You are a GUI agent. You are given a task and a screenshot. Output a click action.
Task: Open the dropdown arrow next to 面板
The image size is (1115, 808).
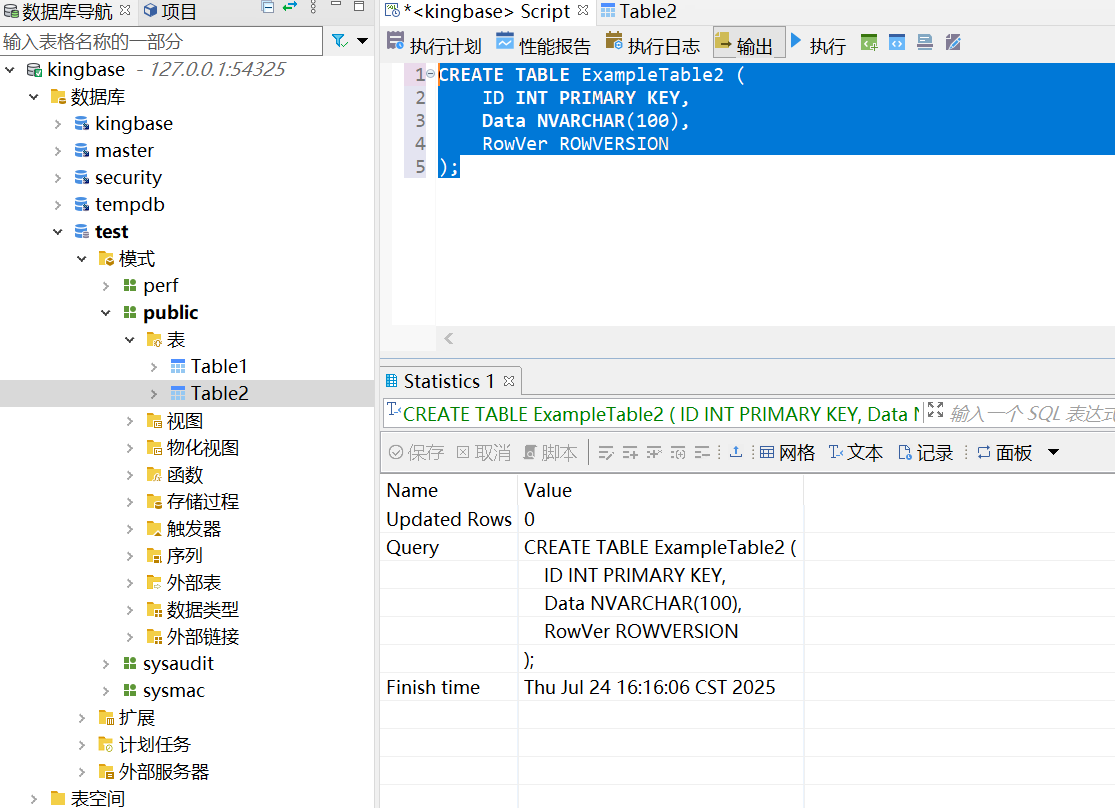coord(1053,453)
